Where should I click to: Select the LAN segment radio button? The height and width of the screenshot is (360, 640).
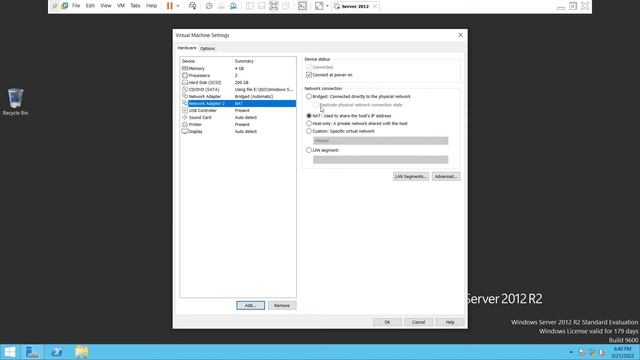tap(309, 150)
